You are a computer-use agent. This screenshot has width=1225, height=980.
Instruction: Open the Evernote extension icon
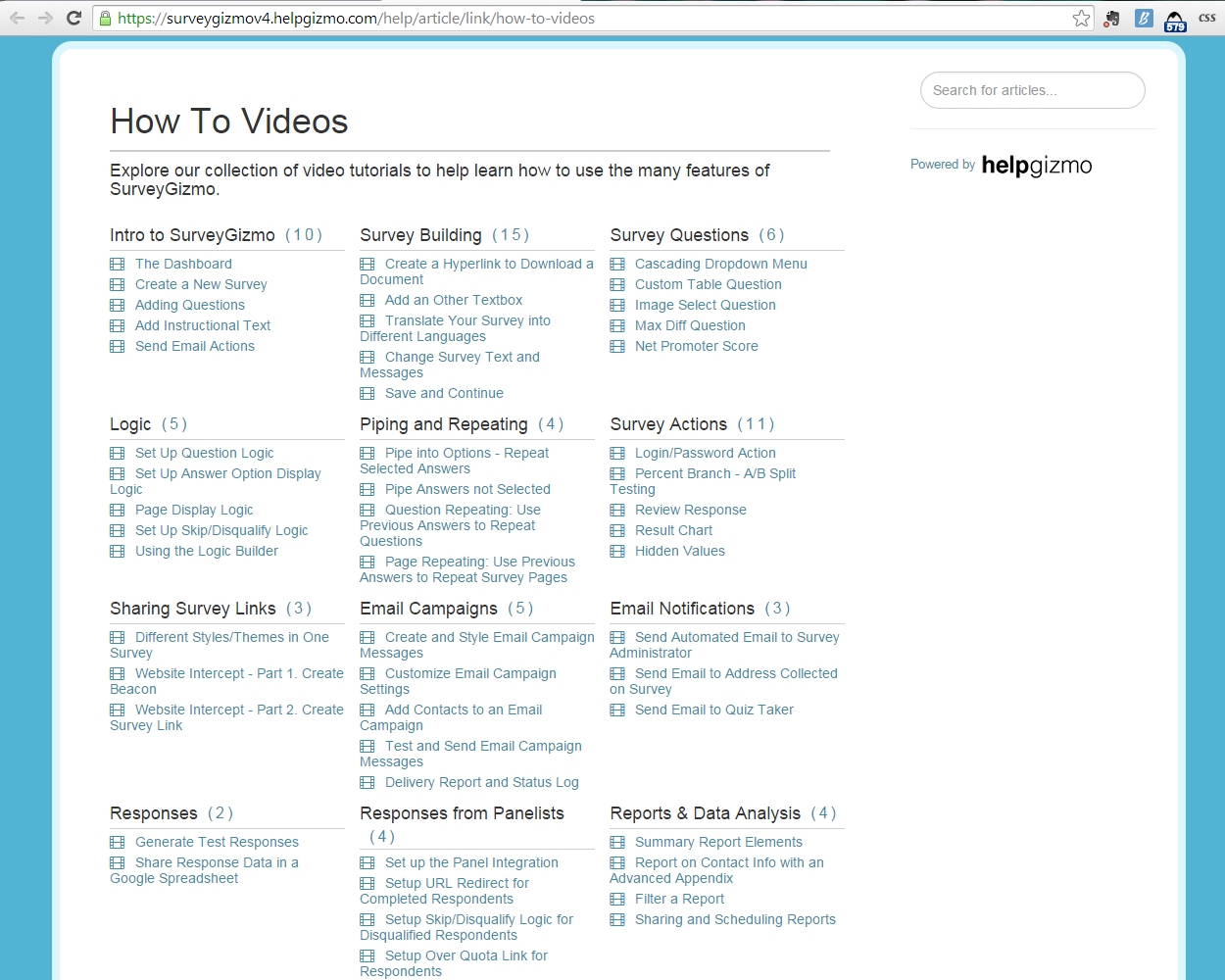click(x=1111, y=18)
